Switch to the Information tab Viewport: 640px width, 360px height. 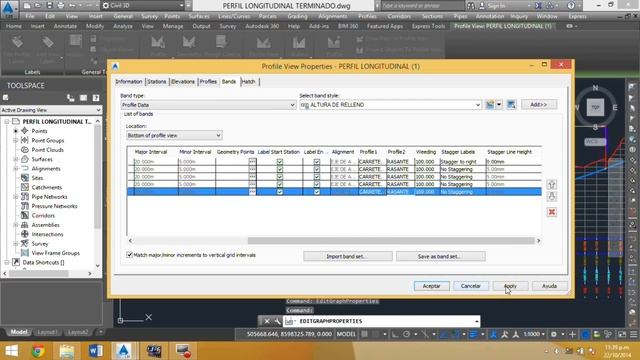coord(129,82)
